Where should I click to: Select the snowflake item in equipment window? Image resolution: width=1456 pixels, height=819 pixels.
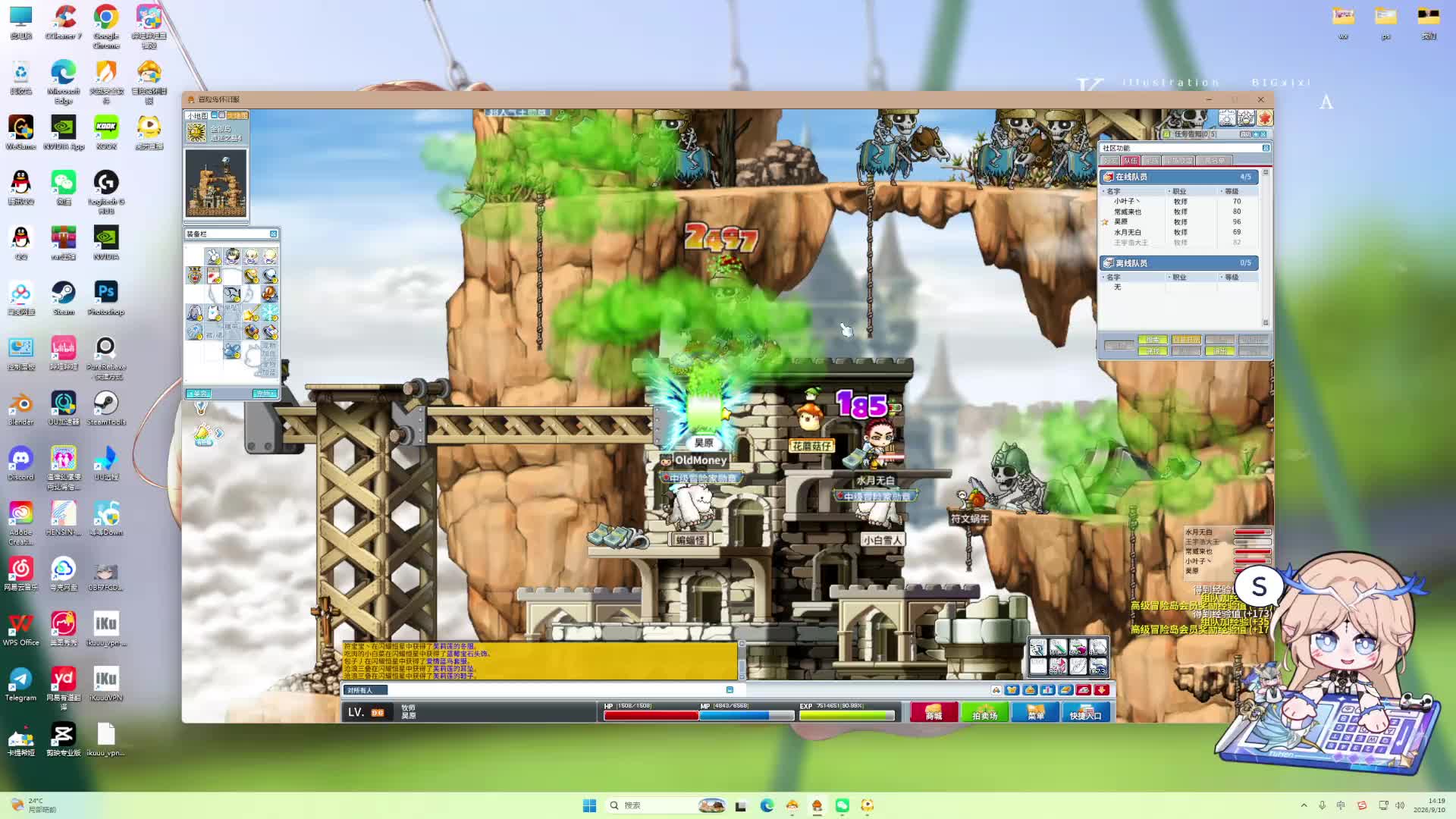[x=270, y=312]
